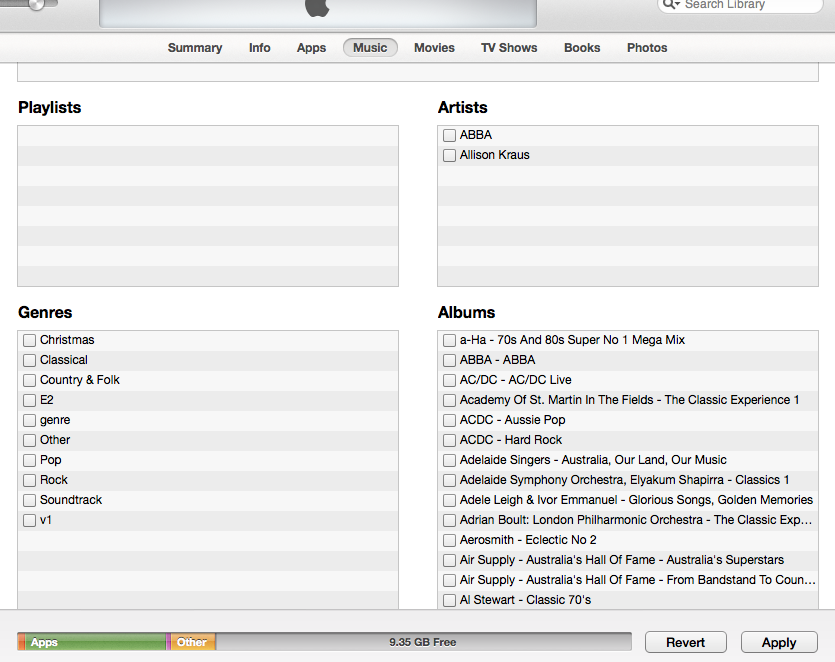Check the Allison Kraus artist checkbox
Screen dimensions: 835x662
(449, 156)
